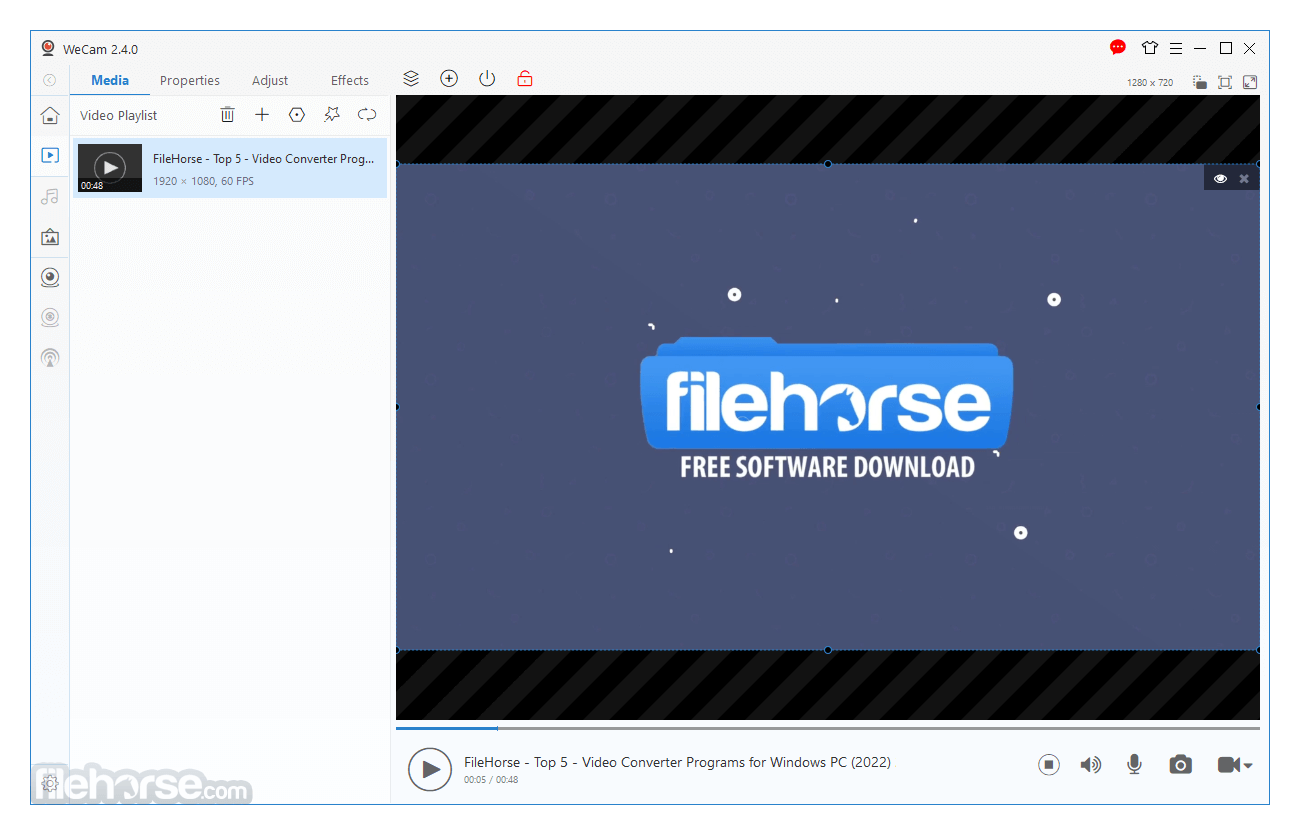Click the circled plus toolbar icon
Image resolution: width=1300 pixels, height=835 pixels.
coord(449,78)
